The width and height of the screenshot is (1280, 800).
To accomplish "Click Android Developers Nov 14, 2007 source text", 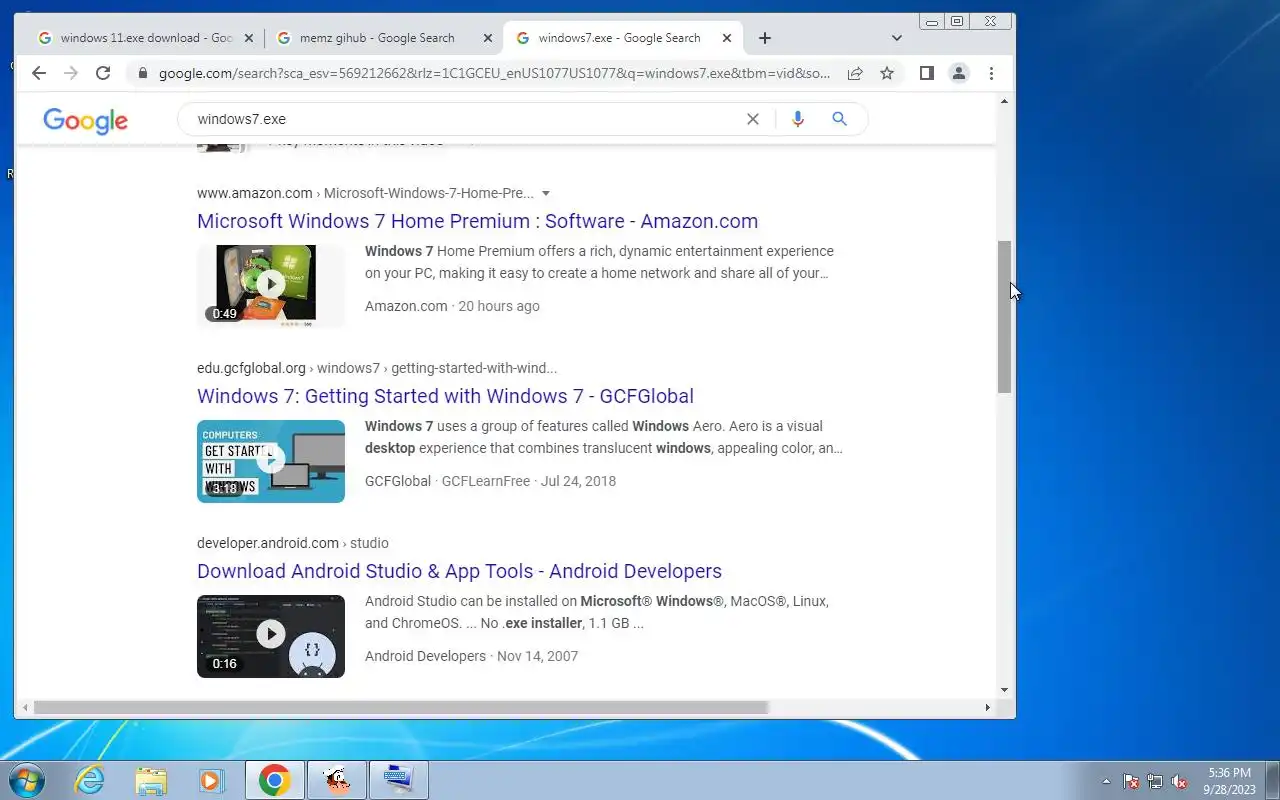I will point(471,656).
